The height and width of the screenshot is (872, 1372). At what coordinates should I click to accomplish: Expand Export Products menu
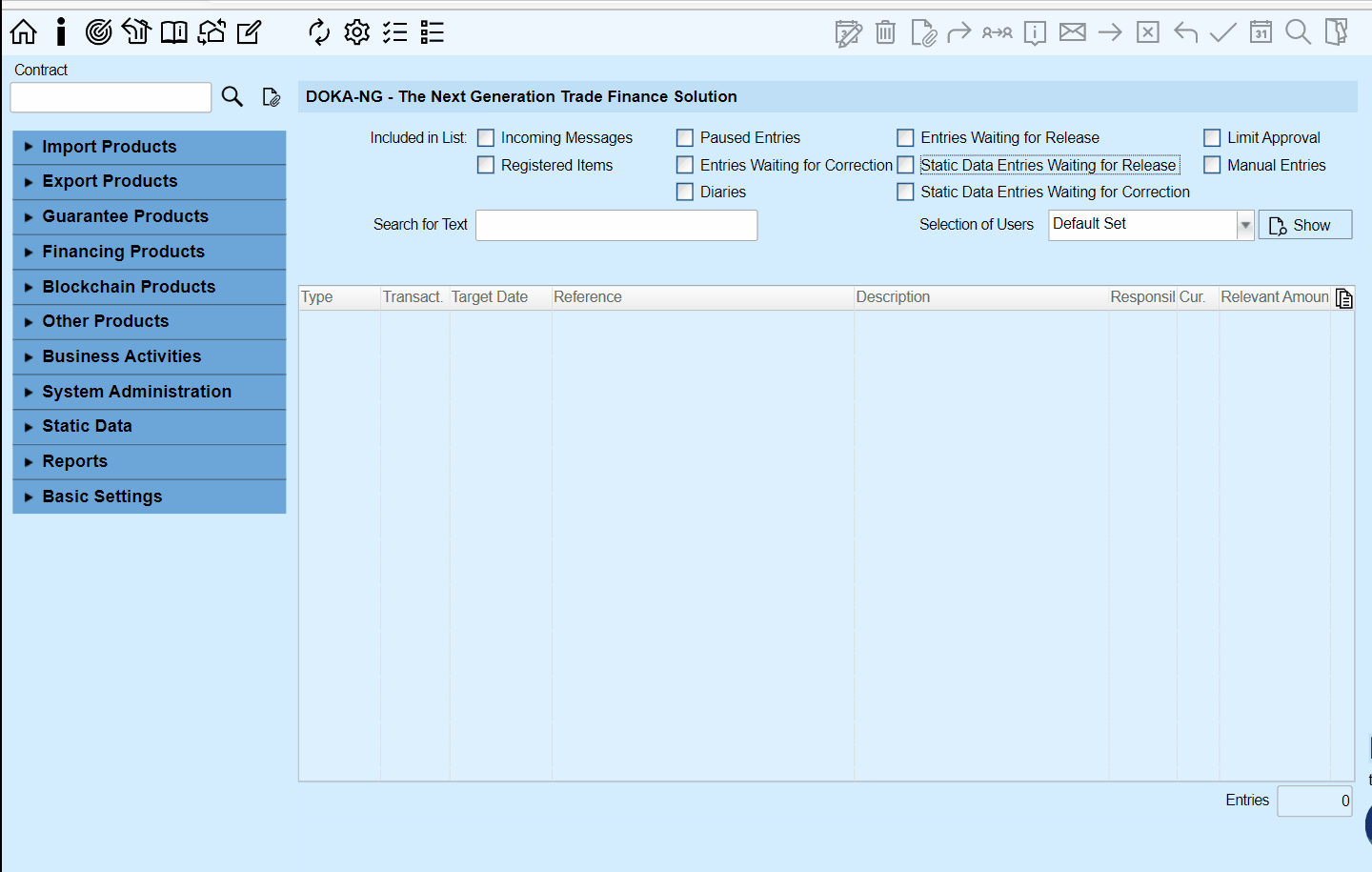pos(150,181)
